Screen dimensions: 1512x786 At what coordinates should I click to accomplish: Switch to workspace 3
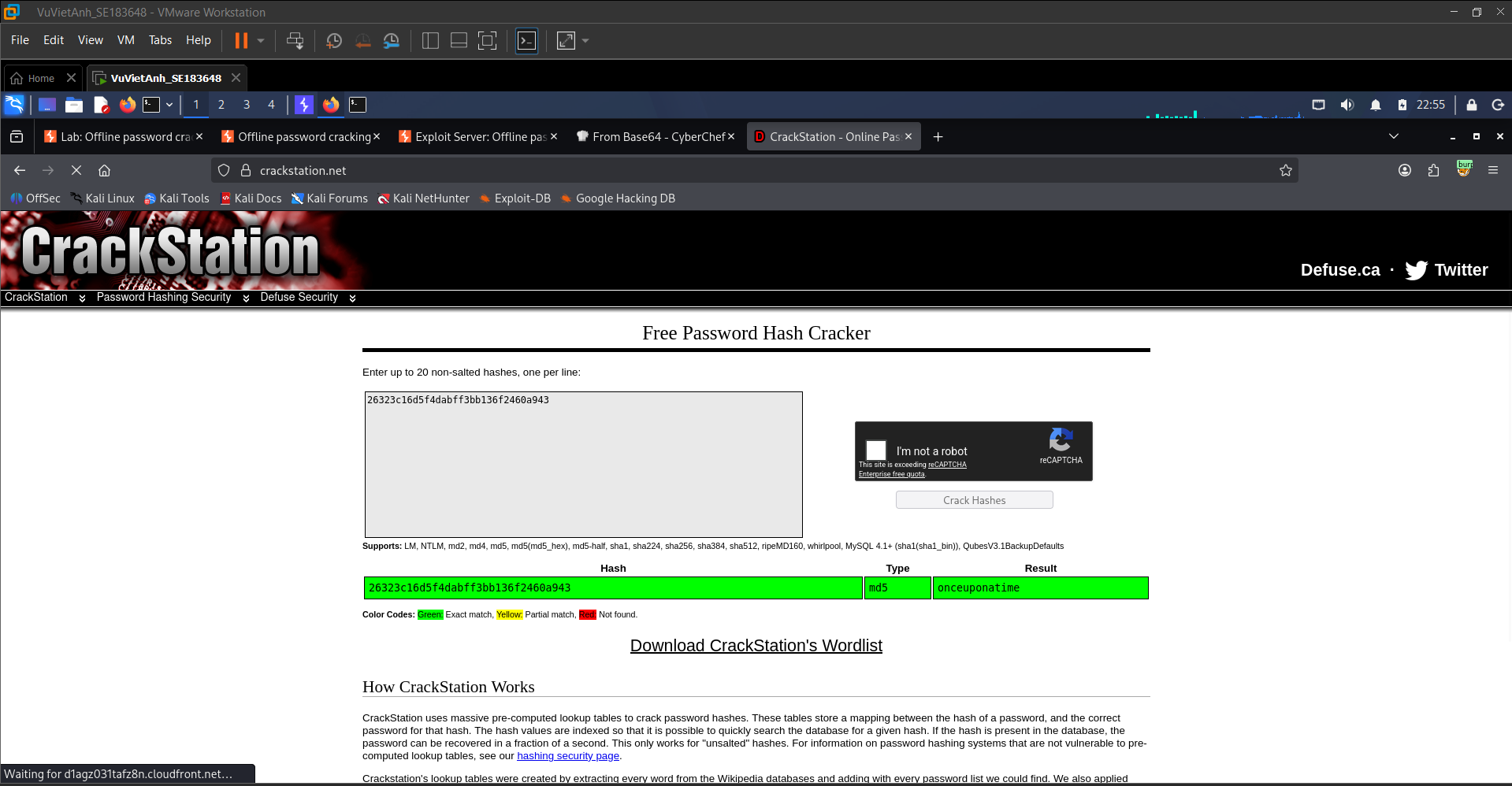(x=247, y=105)
